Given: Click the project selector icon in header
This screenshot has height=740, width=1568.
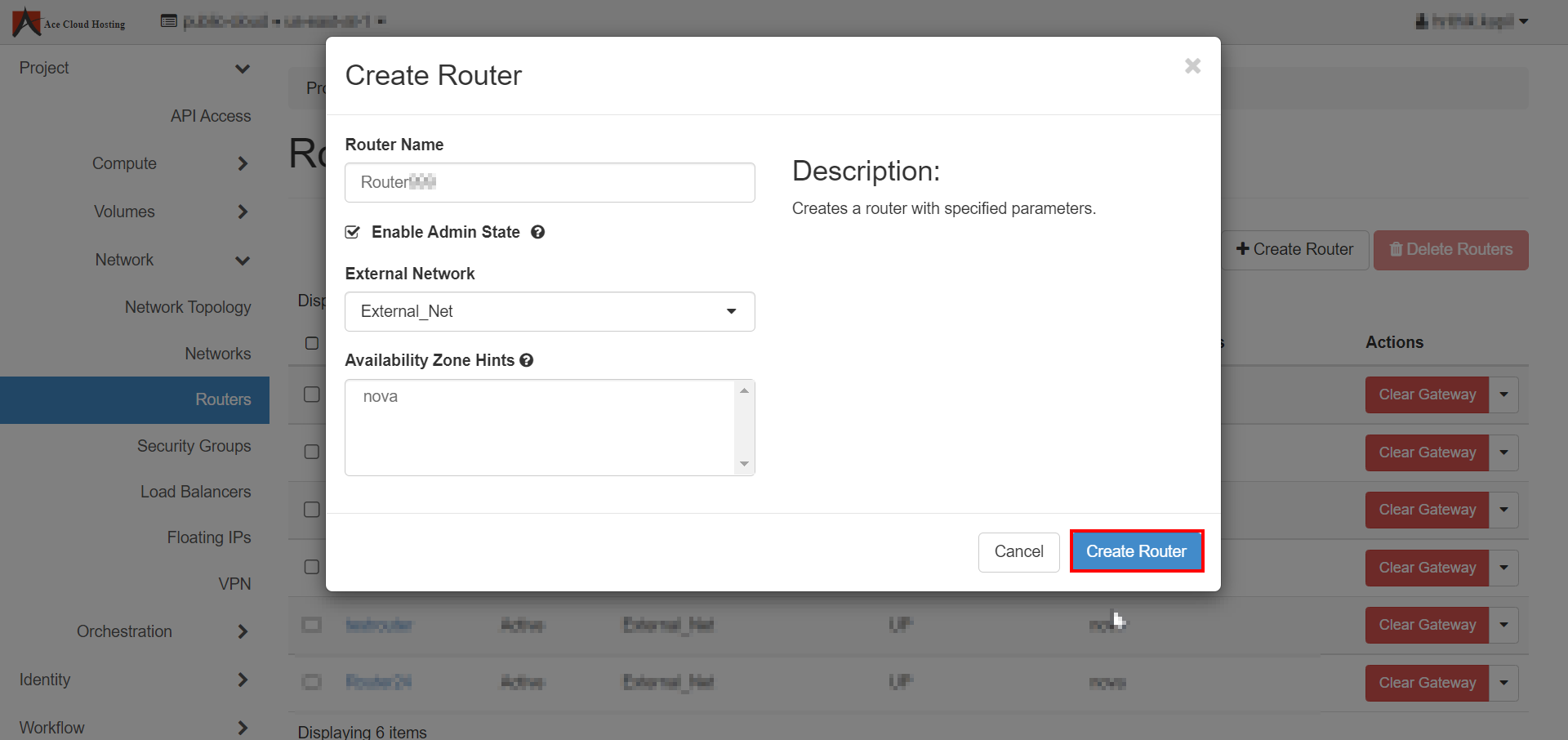Looking at the screenshot, I should coord(169,21).
